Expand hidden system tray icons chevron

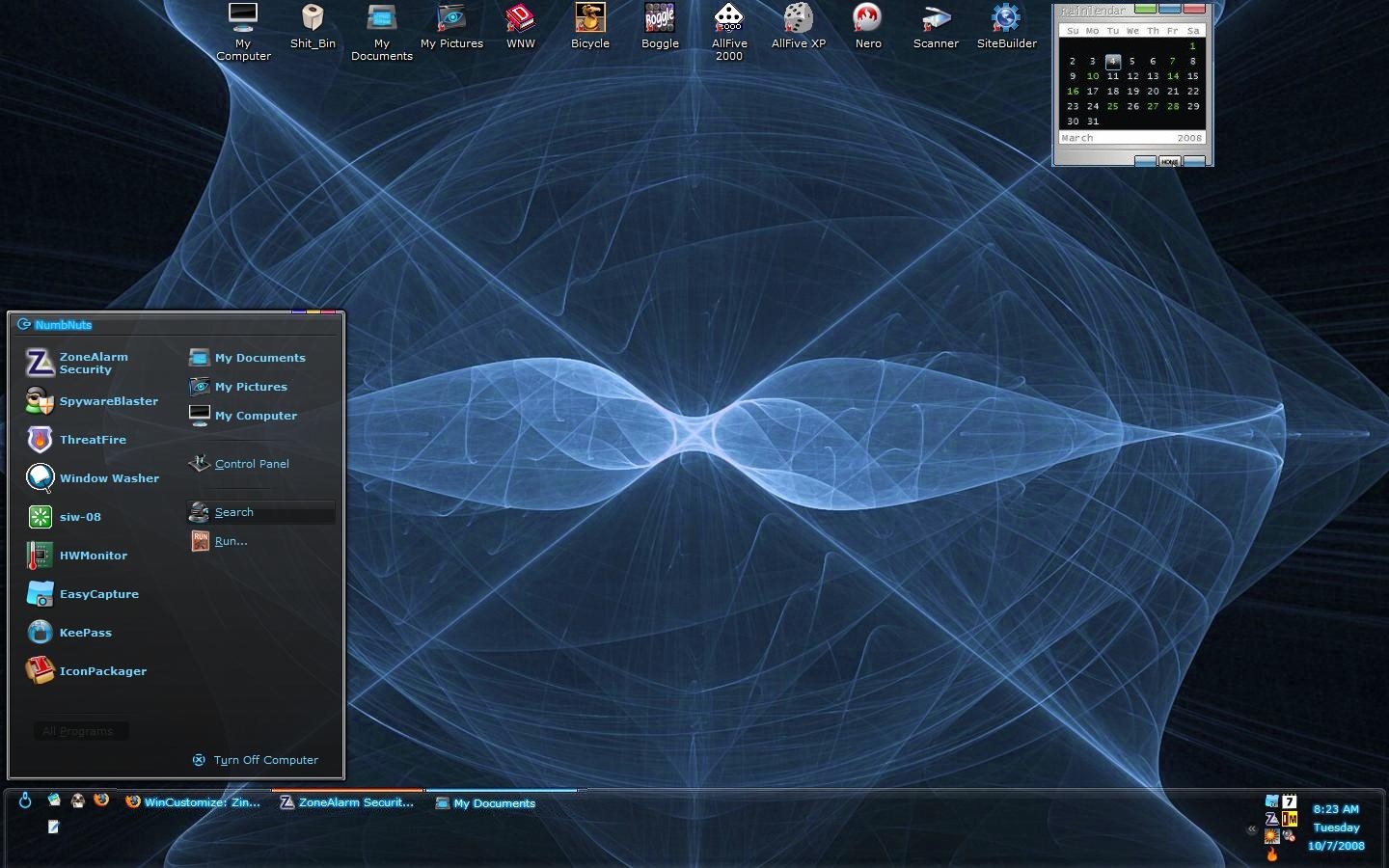point(1252,829)
